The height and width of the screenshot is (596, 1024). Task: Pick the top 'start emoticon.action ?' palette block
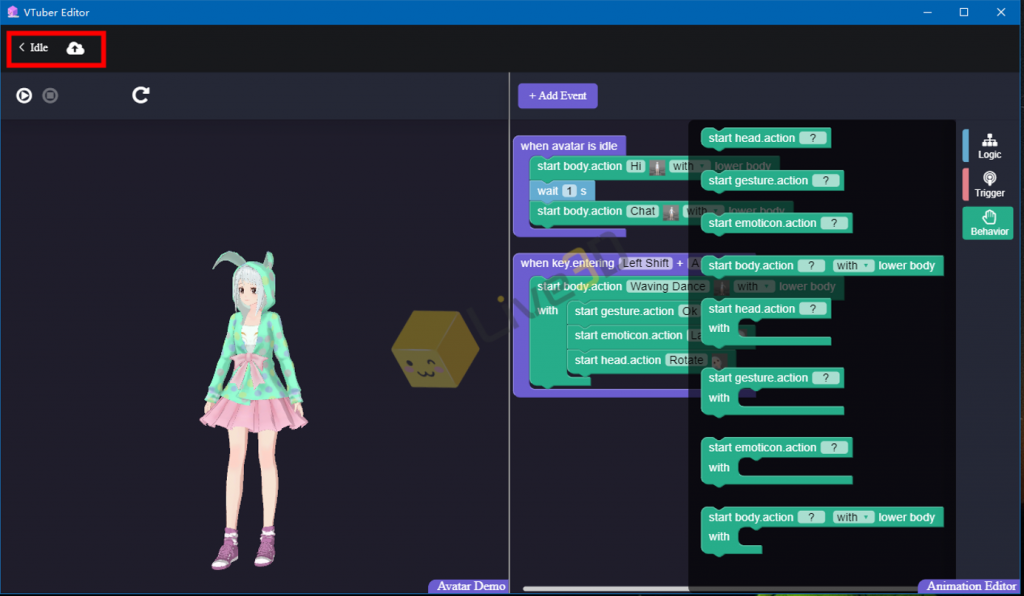click(x=776, y=223)
